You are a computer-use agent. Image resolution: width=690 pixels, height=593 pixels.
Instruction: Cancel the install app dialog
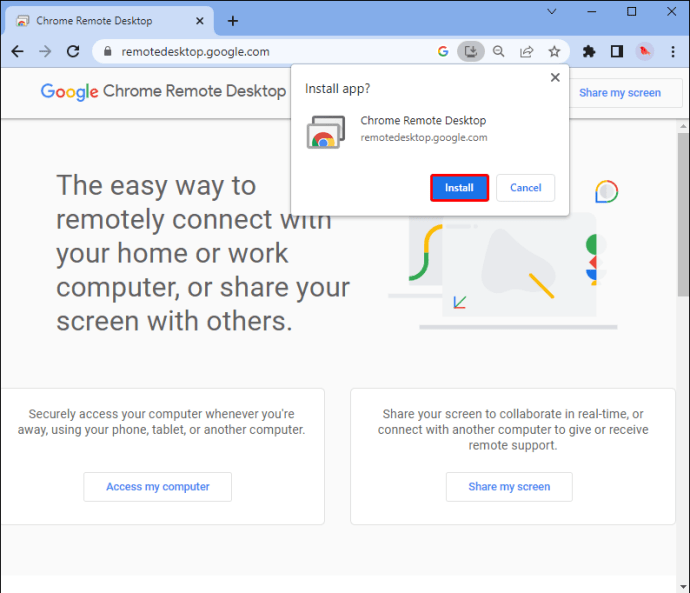[x=525, y=188]
